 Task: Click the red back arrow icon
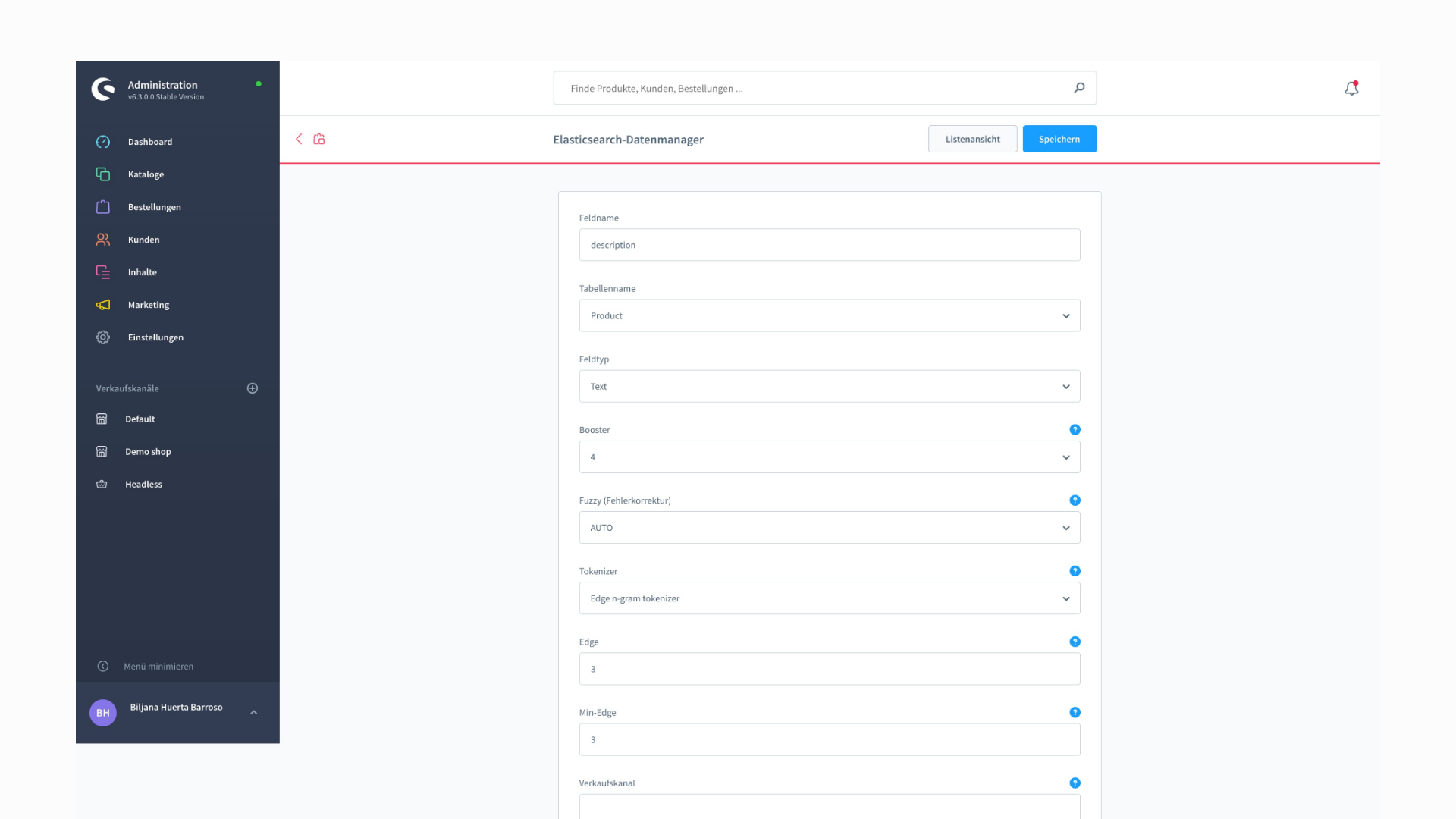(299, 139)
